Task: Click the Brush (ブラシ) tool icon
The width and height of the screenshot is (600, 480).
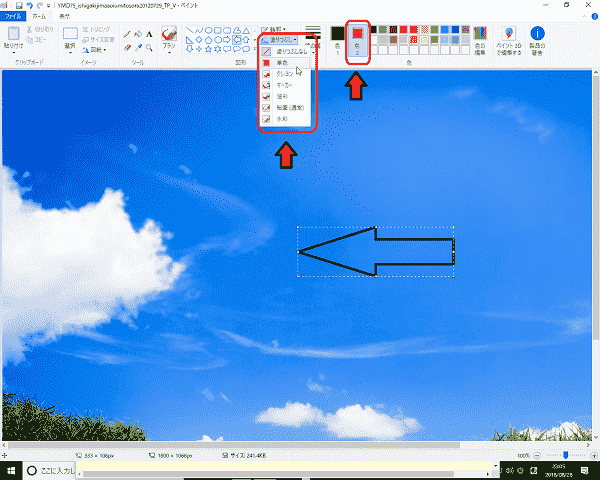Action: pos(169,34)
